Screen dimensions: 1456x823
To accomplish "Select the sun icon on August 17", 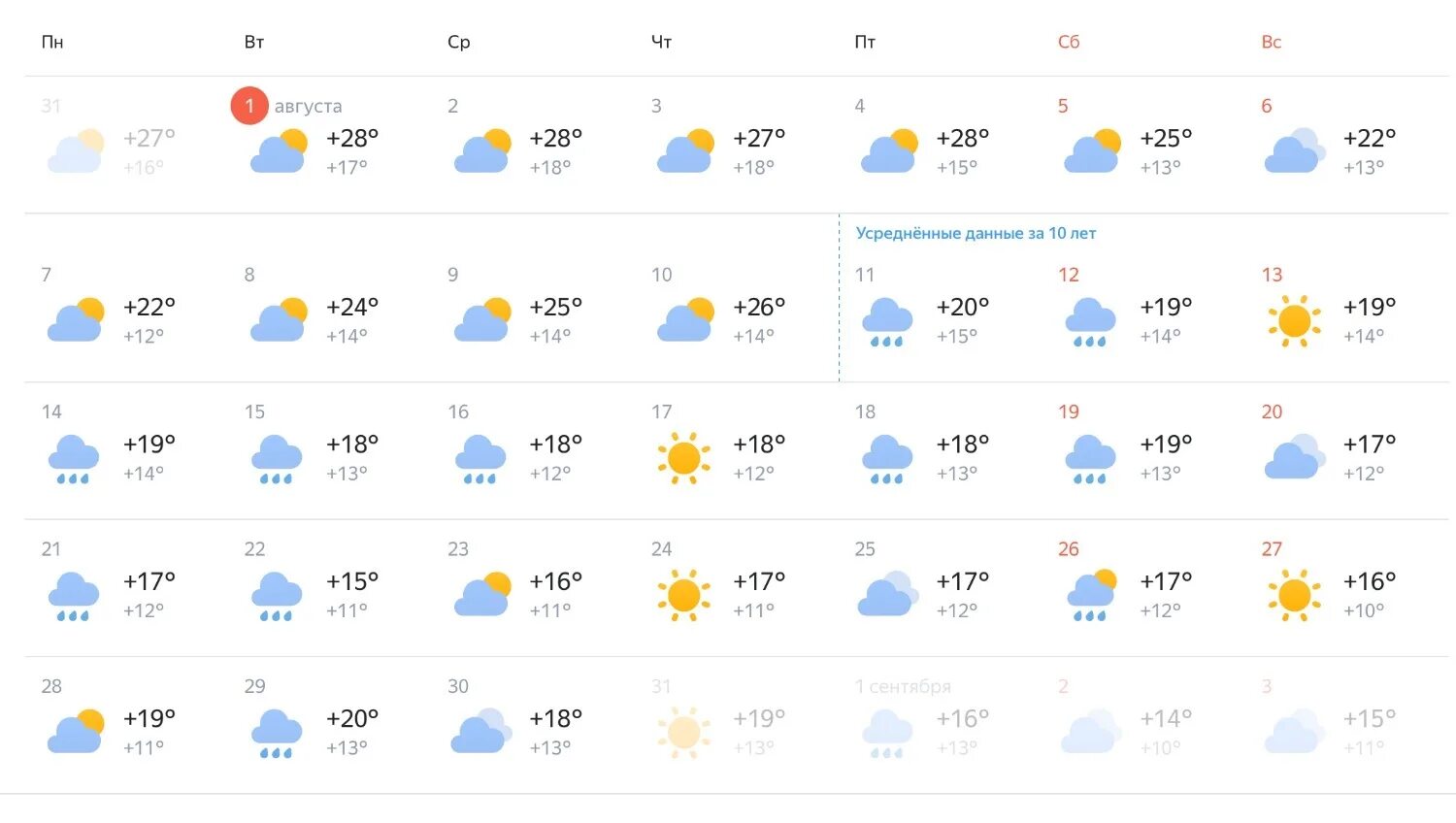I will coord(684,458).
